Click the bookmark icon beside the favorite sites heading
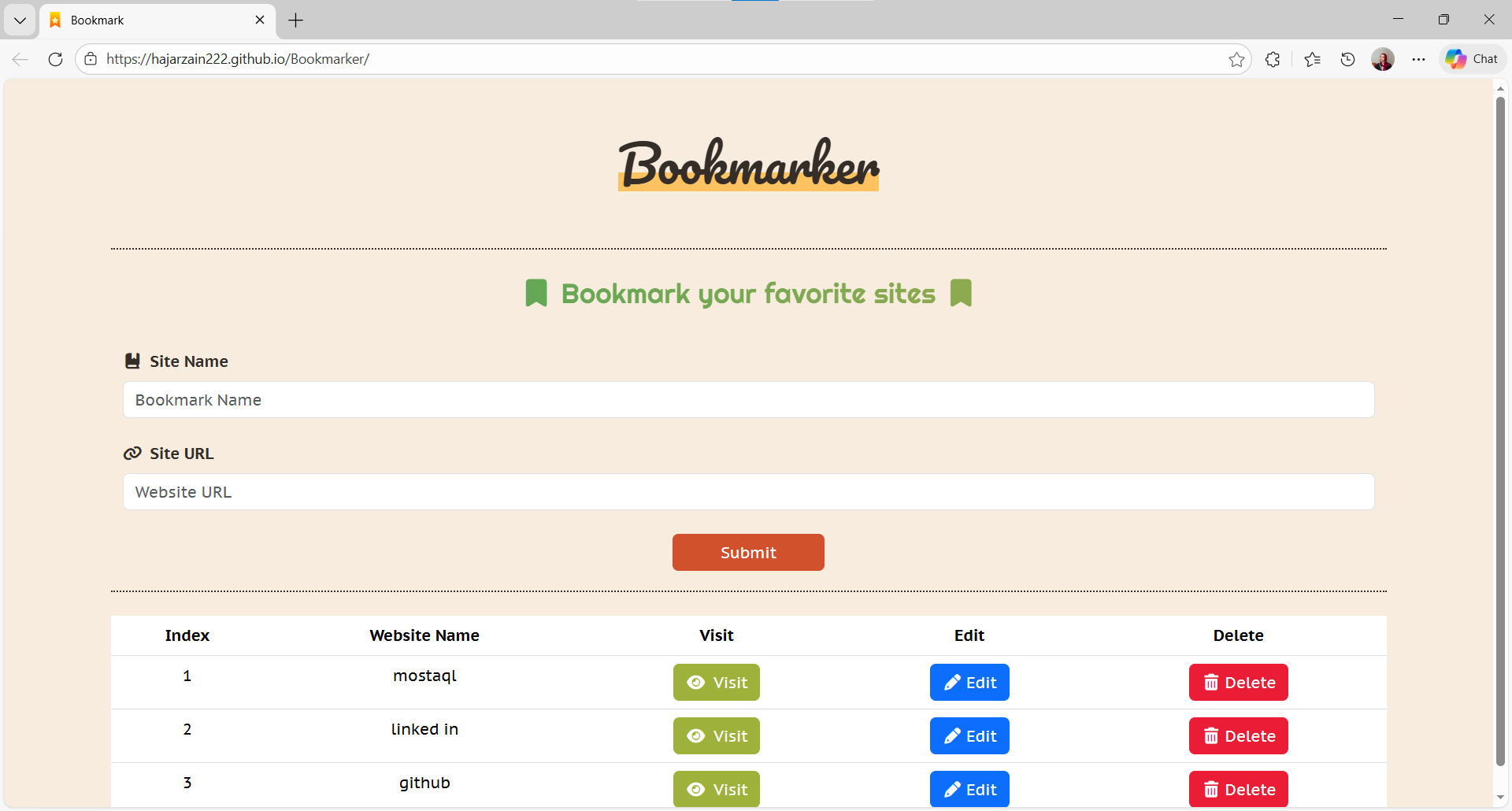 coord(536,292)
